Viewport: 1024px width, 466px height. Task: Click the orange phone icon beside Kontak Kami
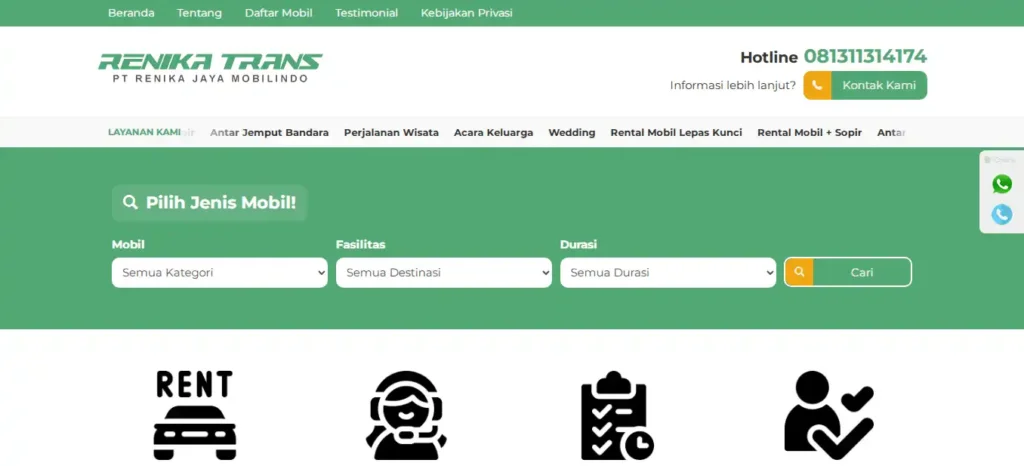click(x=817, y=85)
